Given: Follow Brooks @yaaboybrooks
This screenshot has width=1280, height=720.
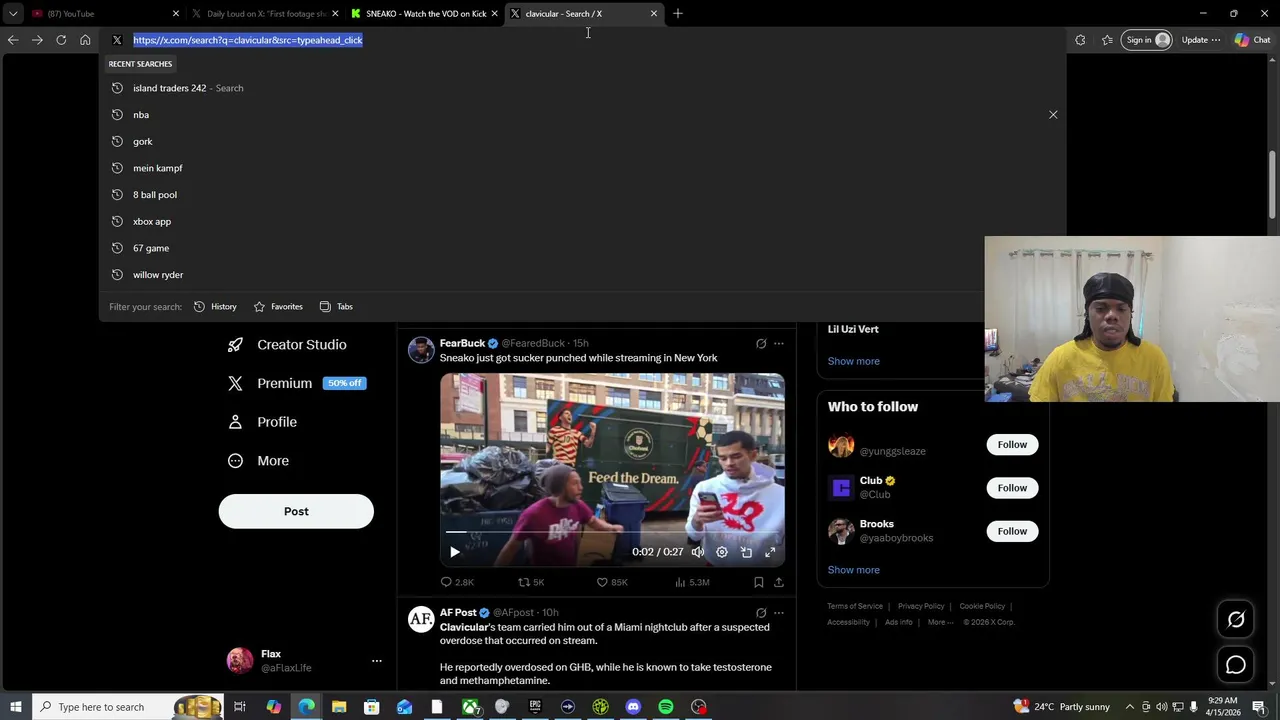Looking at the screenshot, I should (x=1012, y=531).
